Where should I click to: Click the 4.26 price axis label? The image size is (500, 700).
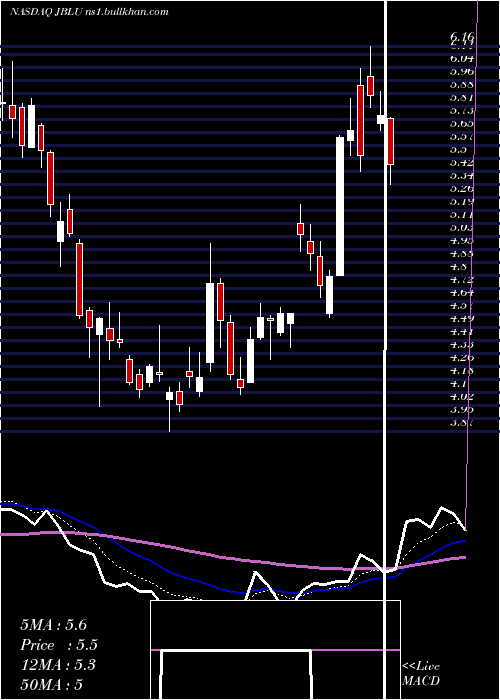[x=462, y=358]
